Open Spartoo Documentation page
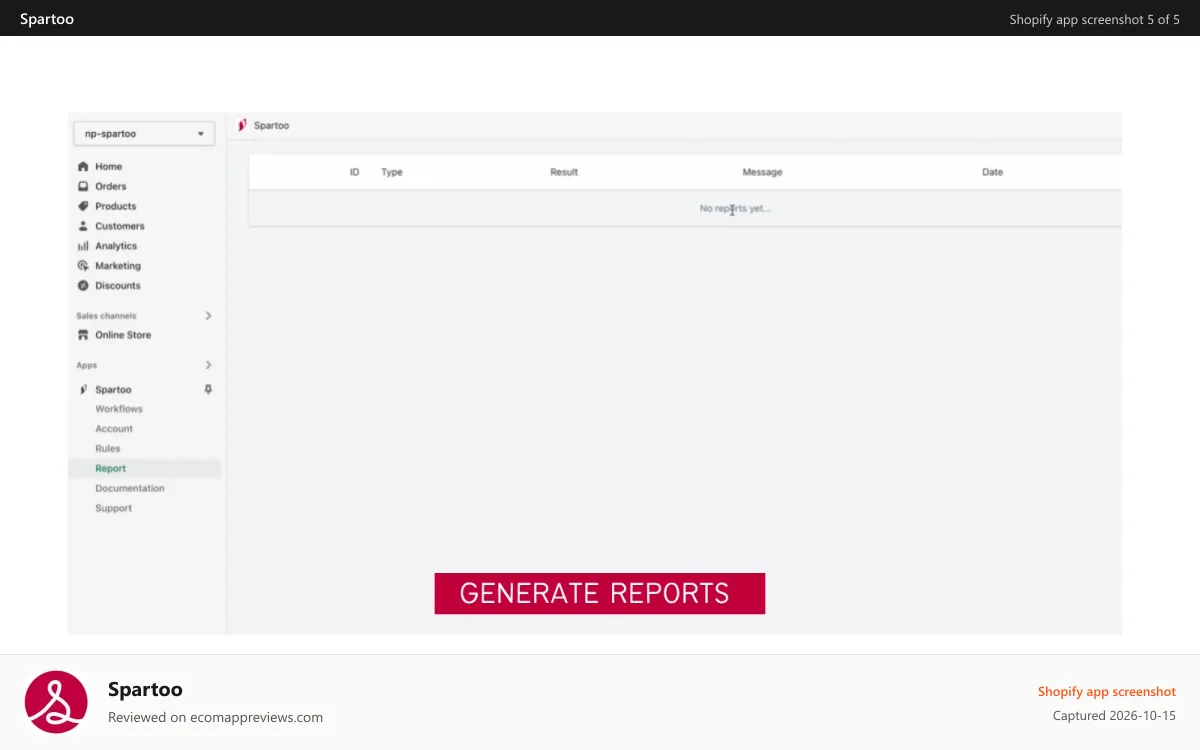The image size is (1200, 750). [130, 488]
